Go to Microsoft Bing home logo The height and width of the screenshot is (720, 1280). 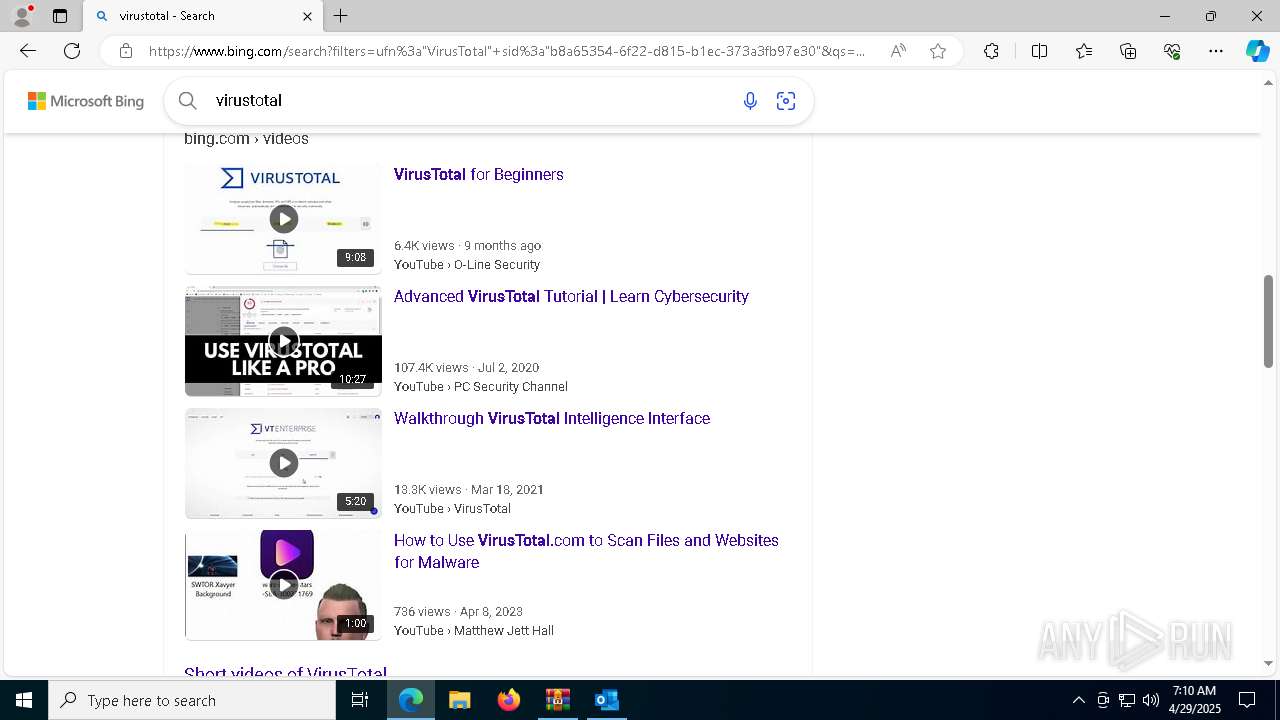point(86,101)
